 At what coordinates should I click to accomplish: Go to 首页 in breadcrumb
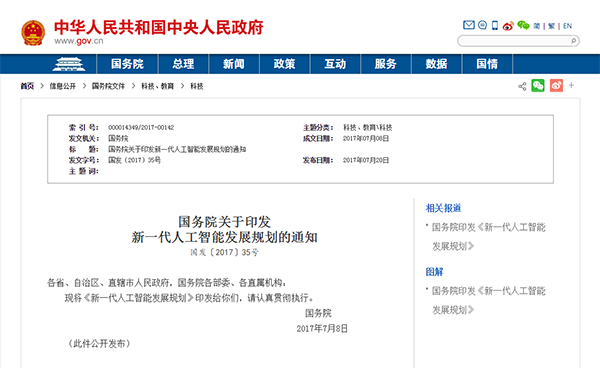coord(27,86)
